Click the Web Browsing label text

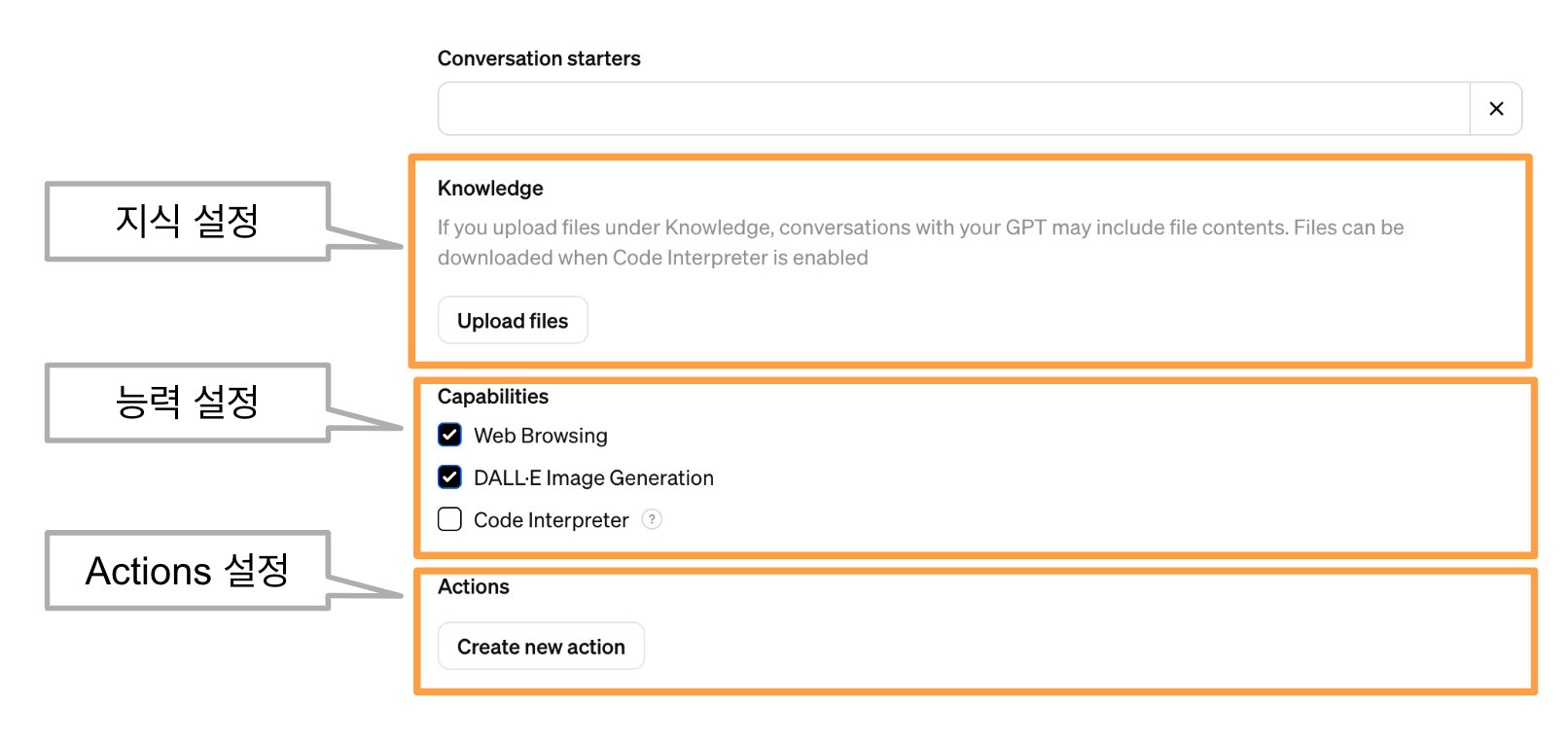tap(541, 436)
